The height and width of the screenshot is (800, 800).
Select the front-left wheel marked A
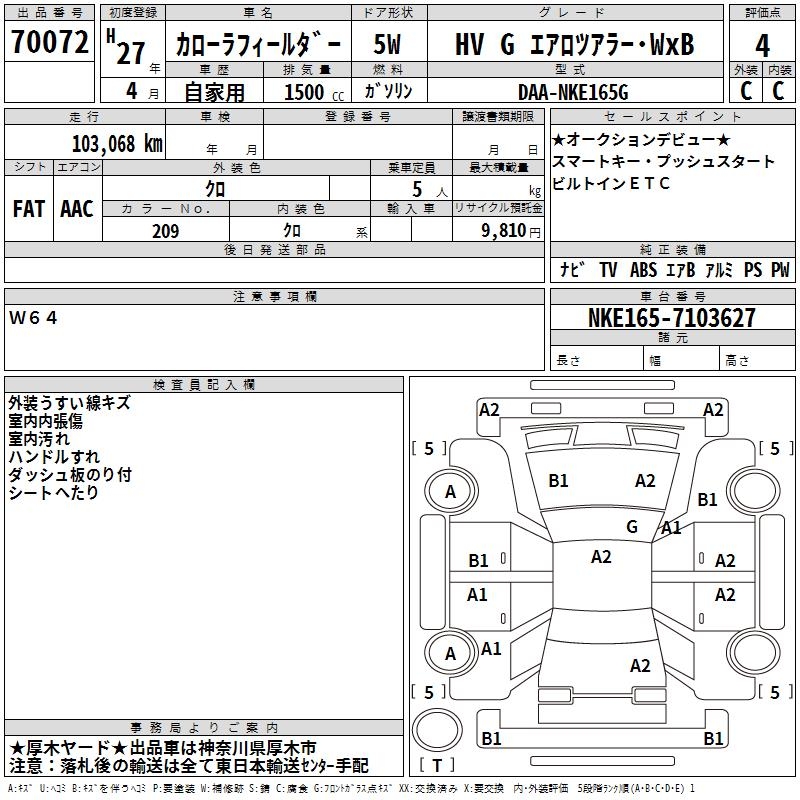click(451, 491)
